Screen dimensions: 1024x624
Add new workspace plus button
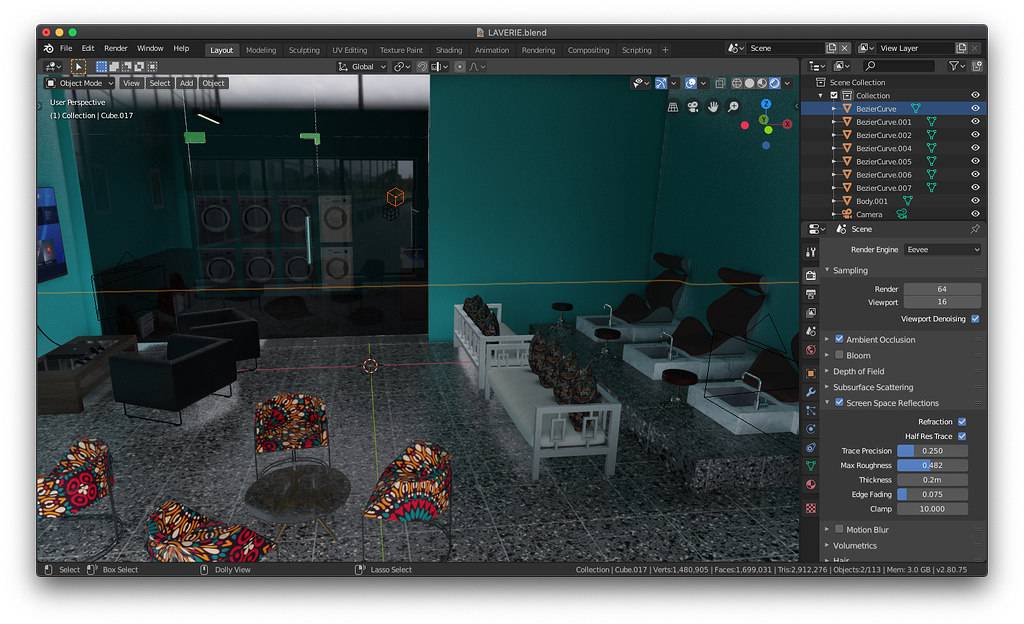[x=665, y=50]
